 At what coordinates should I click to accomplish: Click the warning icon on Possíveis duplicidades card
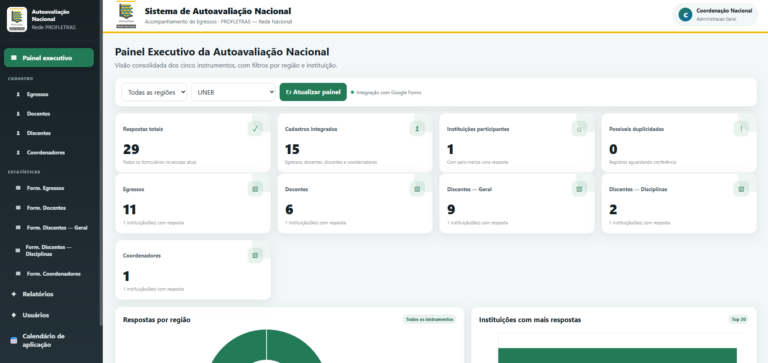click(x=741, y=129)
